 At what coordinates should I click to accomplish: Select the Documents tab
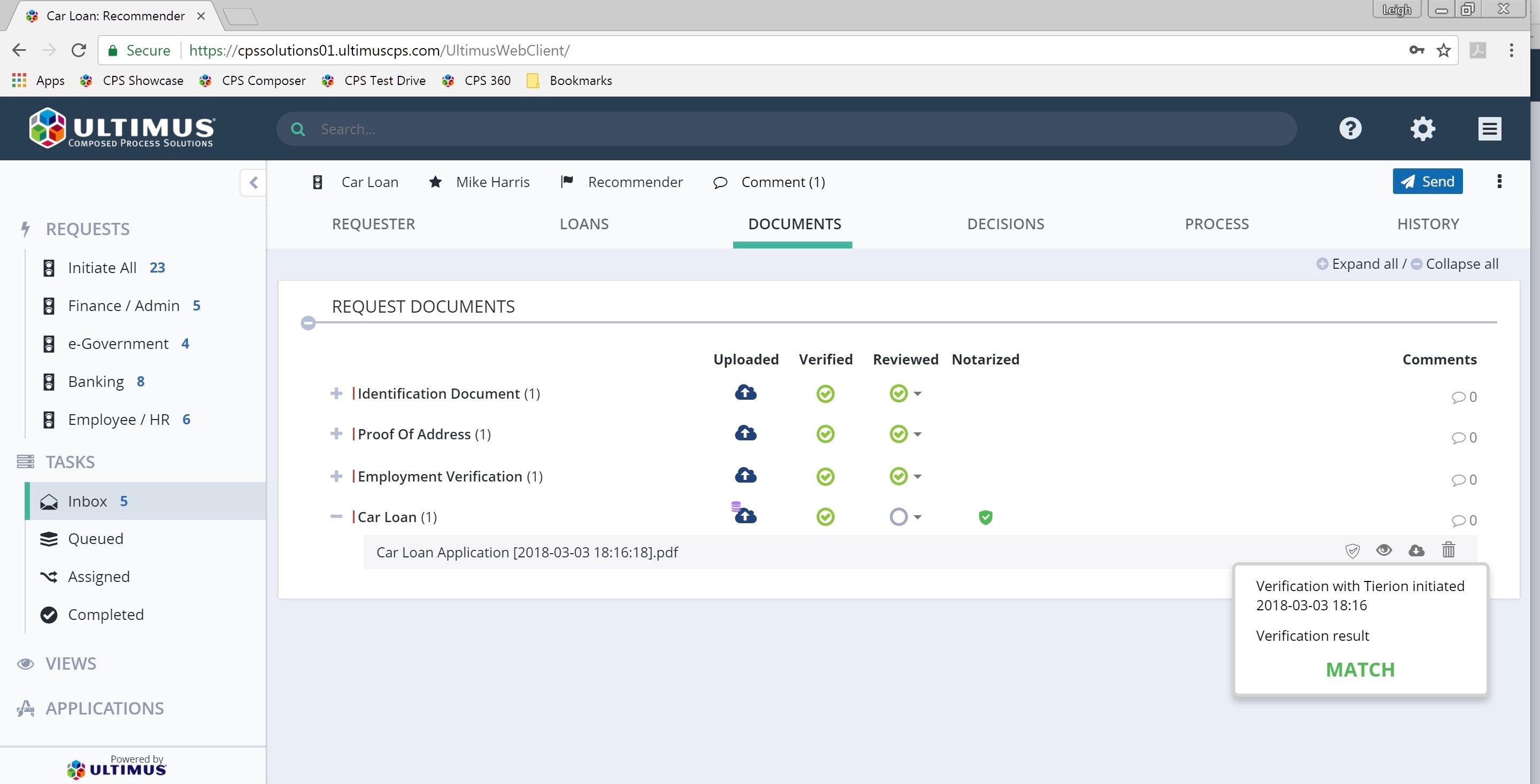pos(794,224)
